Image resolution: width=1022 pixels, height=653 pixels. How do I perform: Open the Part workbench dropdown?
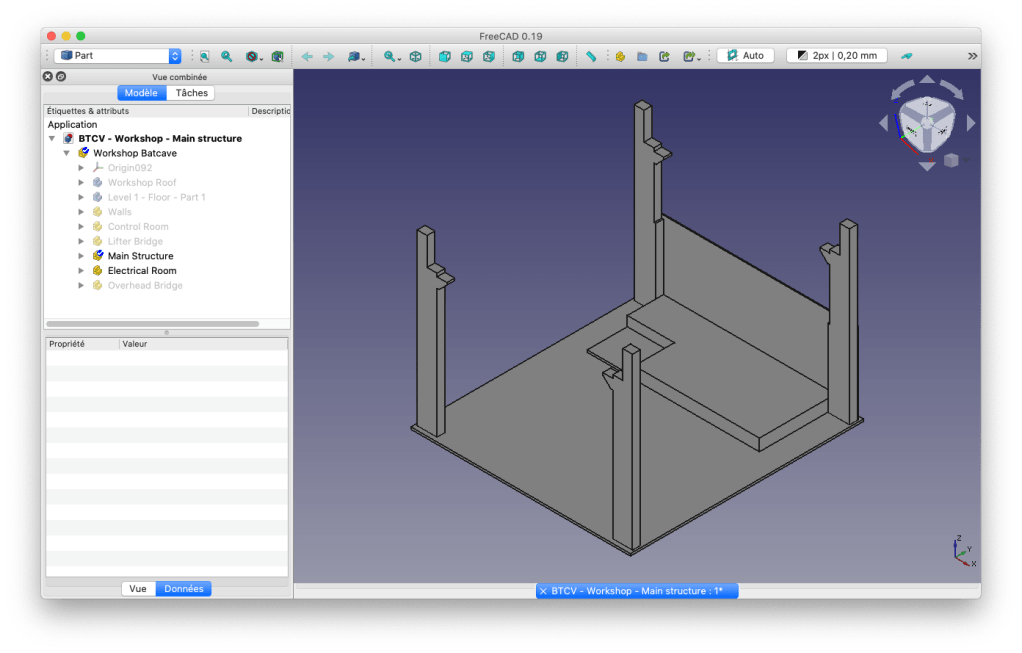pyautogui.click(x=119, y=56)
